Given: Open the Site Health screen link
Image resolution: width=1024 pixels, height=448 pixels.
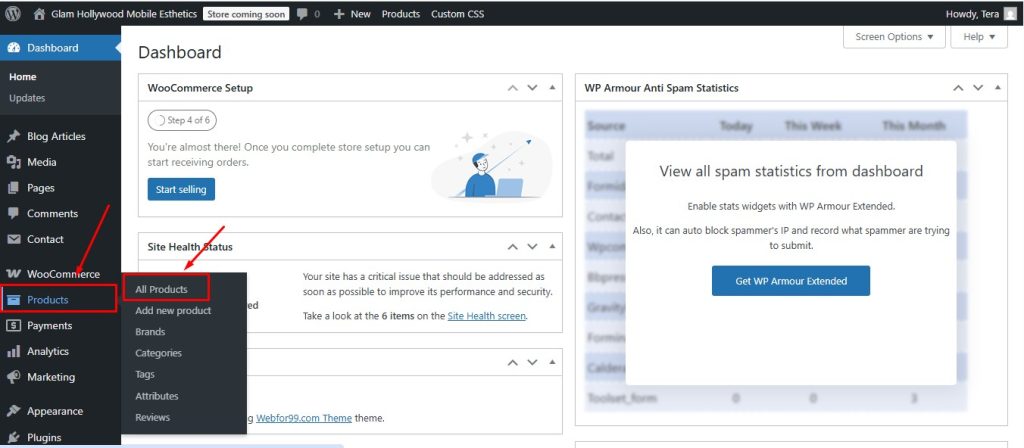Looking at the screenshot, I should (x=487, y=316).
